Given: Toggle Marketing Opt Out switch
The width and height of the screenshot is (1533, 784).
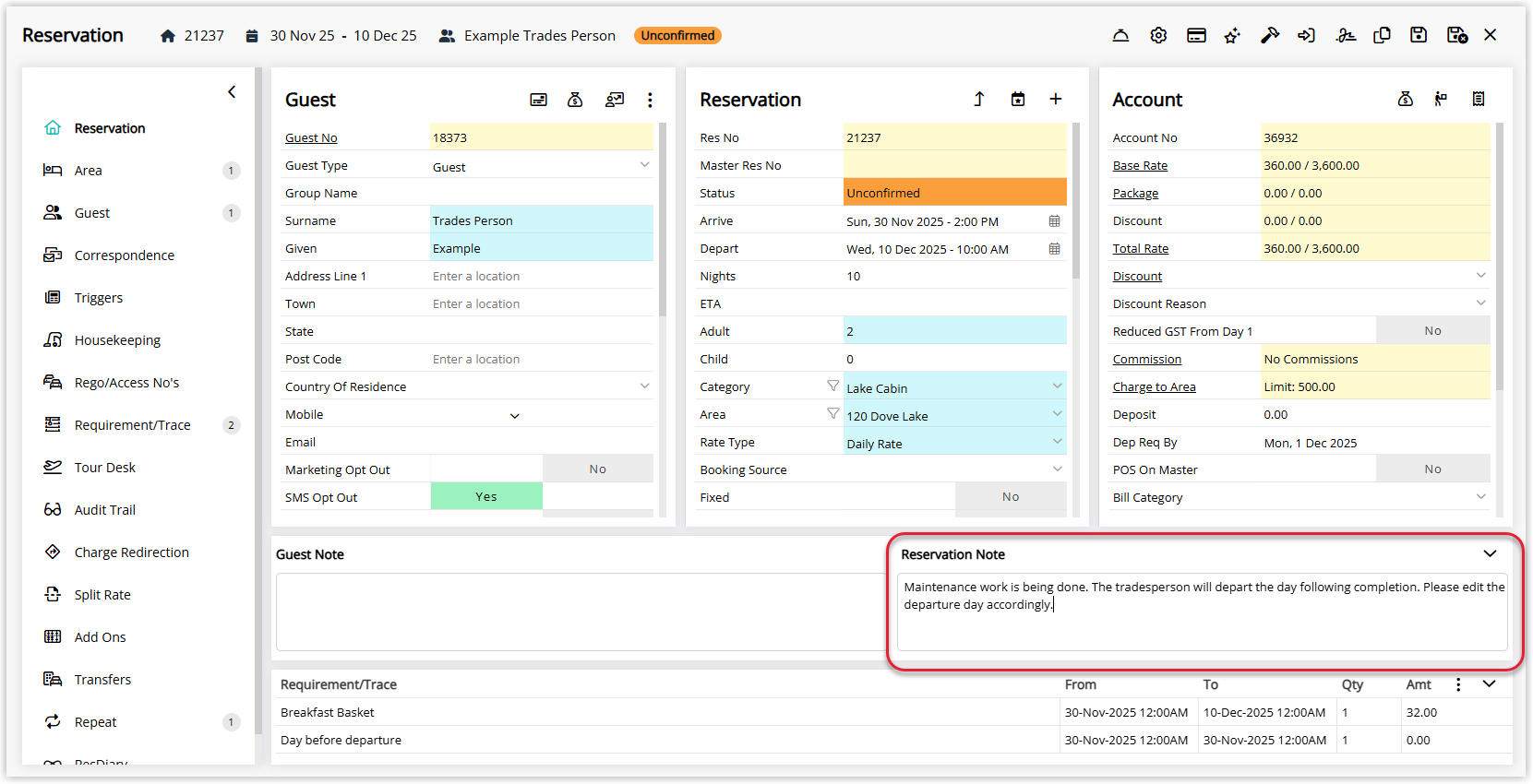Looking at the screenshot, I should (x=542, y=469).
